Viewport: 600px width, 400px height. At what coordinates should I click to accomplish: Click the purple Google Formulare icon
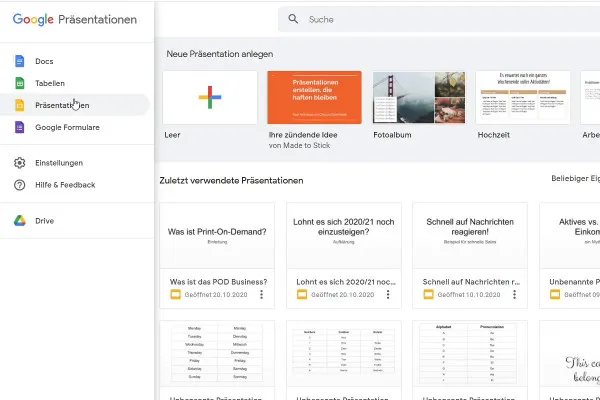click(20, 127)
